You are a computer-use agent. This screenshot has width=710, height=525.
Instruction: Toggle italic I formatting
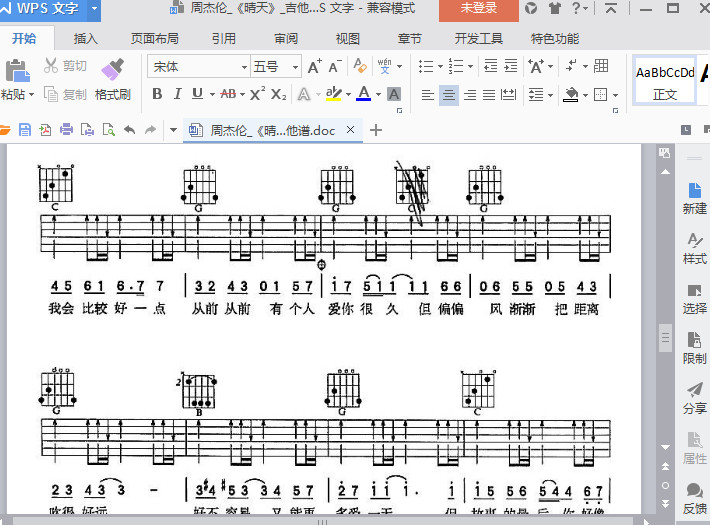coord(178,94)
